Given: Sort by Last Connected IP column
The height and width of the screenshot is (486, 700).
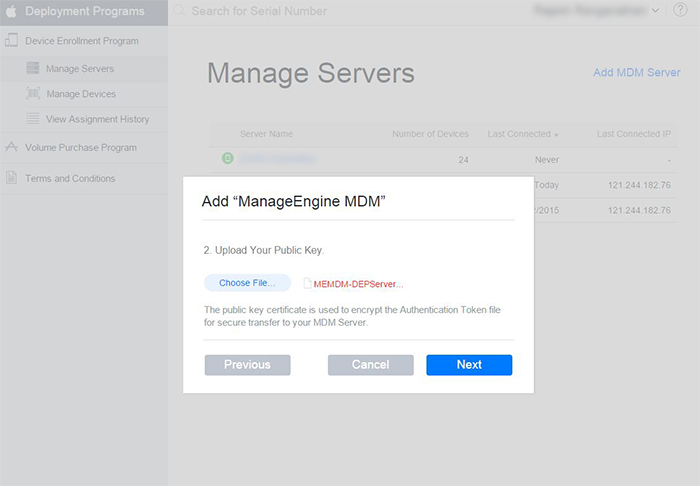Looking at the screenshot, I should click(634, 134).
